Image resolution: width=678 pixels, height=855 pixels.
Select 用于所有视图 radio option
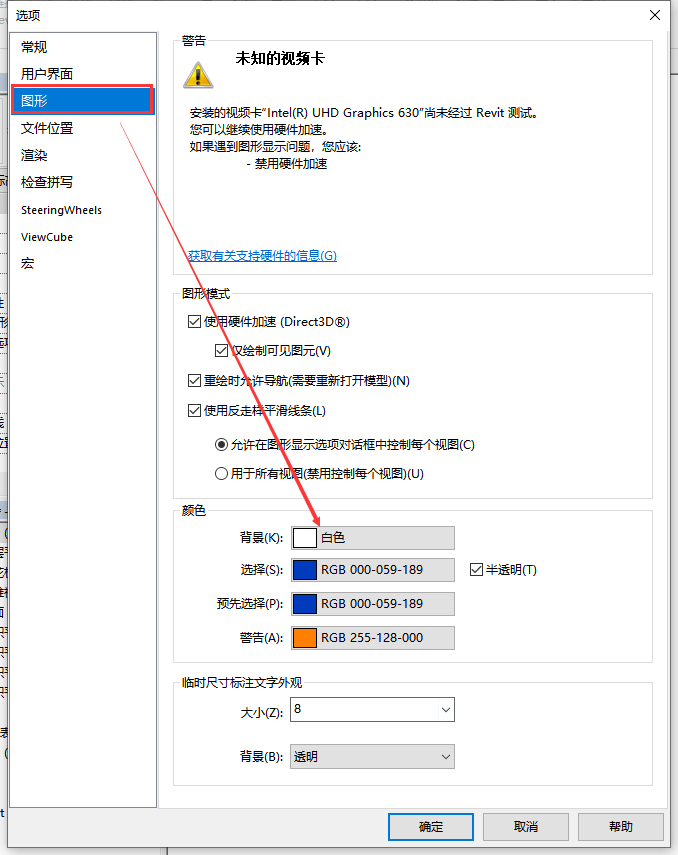click(x=221, y=473)
